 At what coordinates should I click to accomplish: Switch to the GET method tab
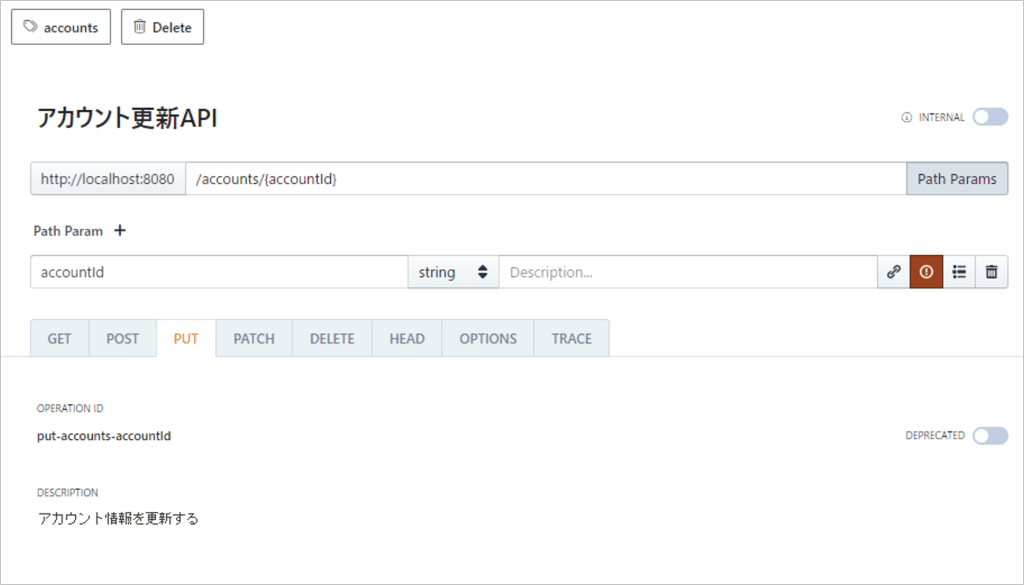tap(60, 339)
